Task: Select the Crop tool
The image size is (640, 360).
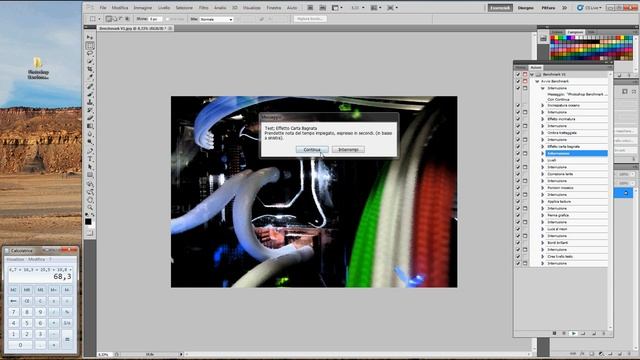Action: pos(90,69)
